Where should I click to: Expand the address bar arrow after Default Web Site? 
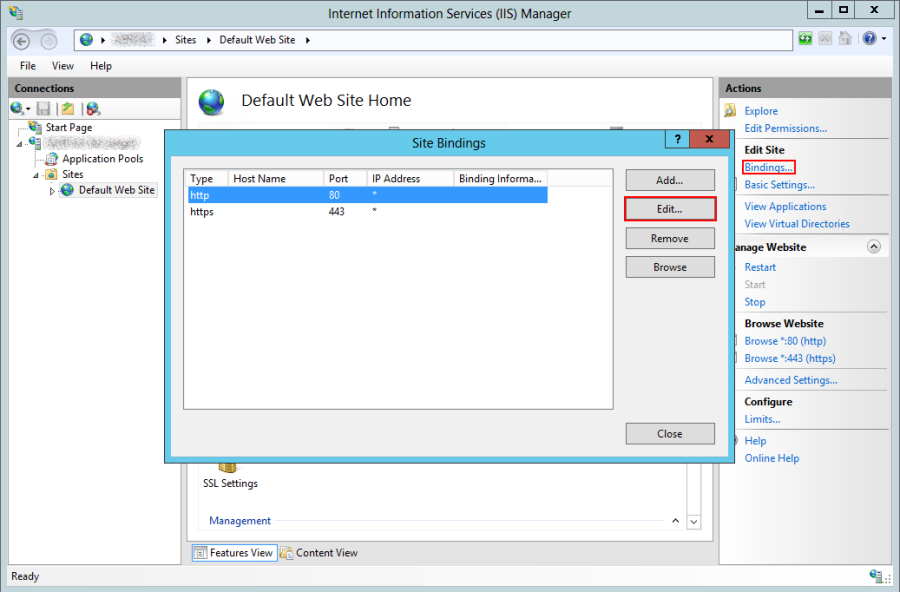point(308,40)
